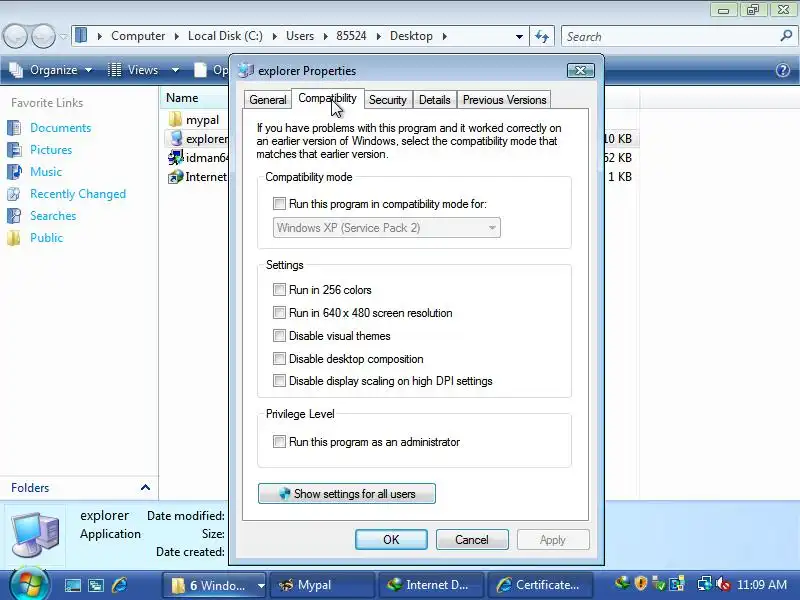Open Searches in Favorite Links

[x=53, y=216]
